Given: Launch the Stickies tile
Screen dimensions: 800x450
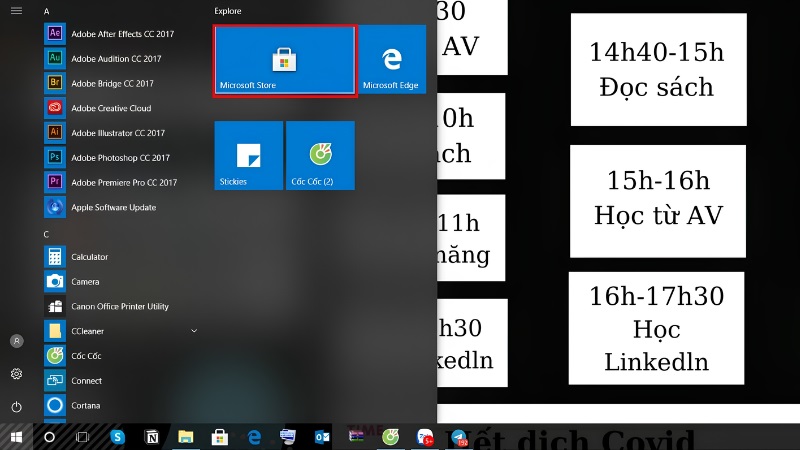Looking at the screenshot, I should tap(248, 156).
